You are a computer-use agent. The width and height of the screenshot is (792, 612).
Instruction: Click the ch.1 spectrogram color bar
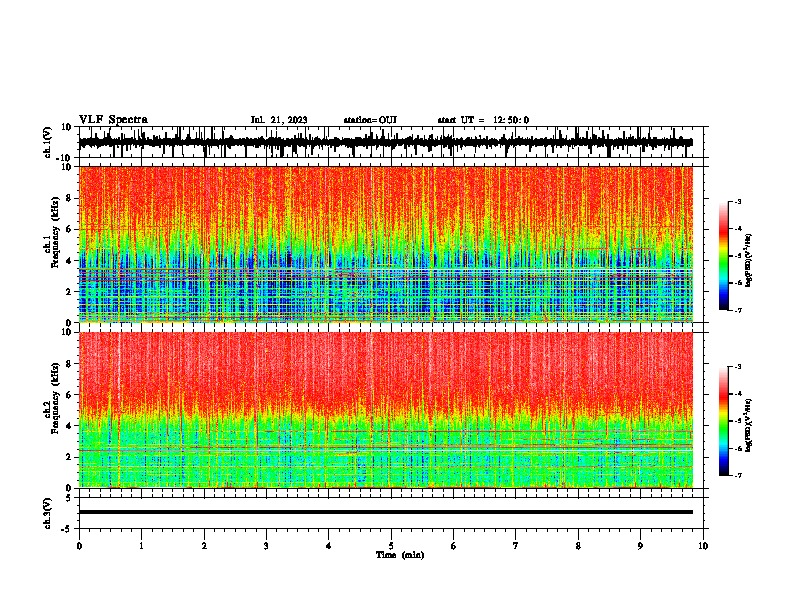click(724, 256)
